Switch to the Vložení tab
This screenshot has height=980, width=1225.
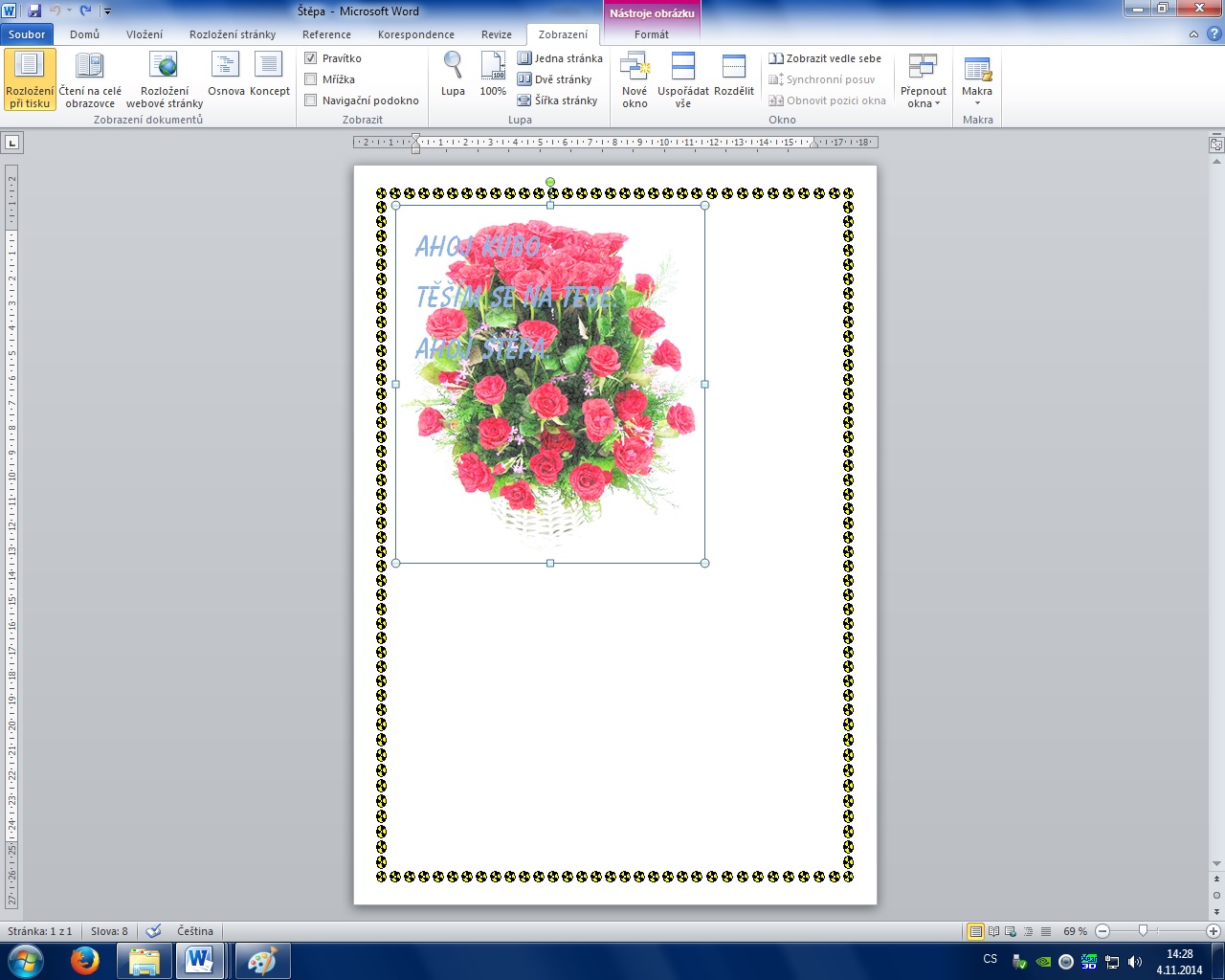click(145, 34)
